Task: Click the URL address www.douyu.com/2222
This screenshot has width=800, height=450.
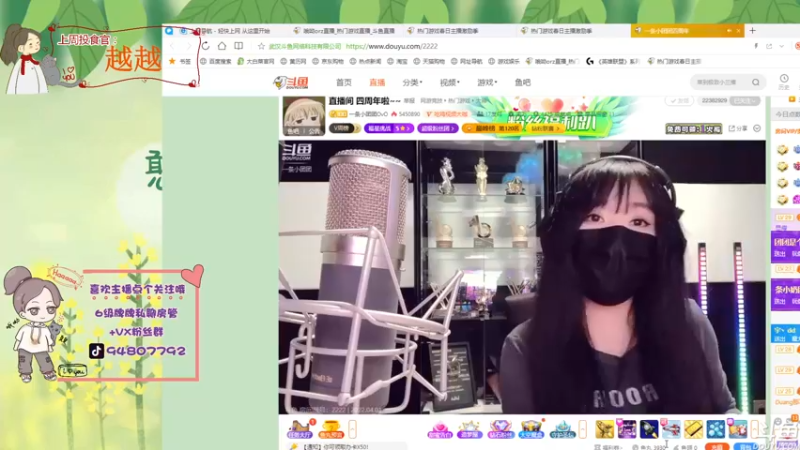Action: coord(391,46)
